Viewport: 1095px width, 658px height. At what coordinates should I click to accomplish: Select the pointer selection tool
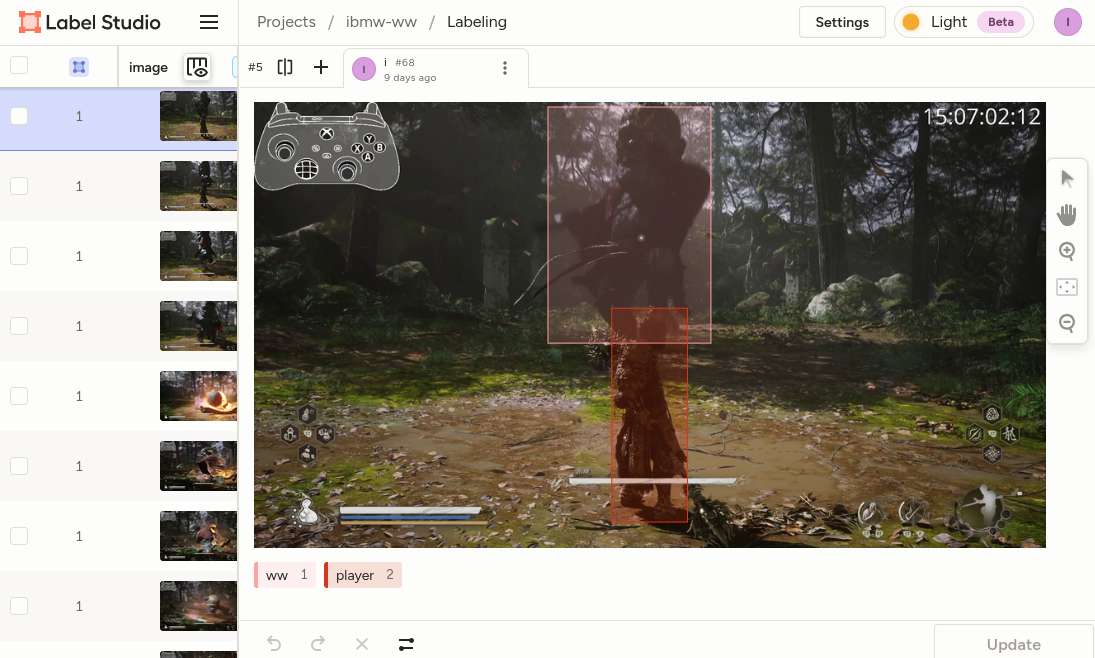point(1067,179)
